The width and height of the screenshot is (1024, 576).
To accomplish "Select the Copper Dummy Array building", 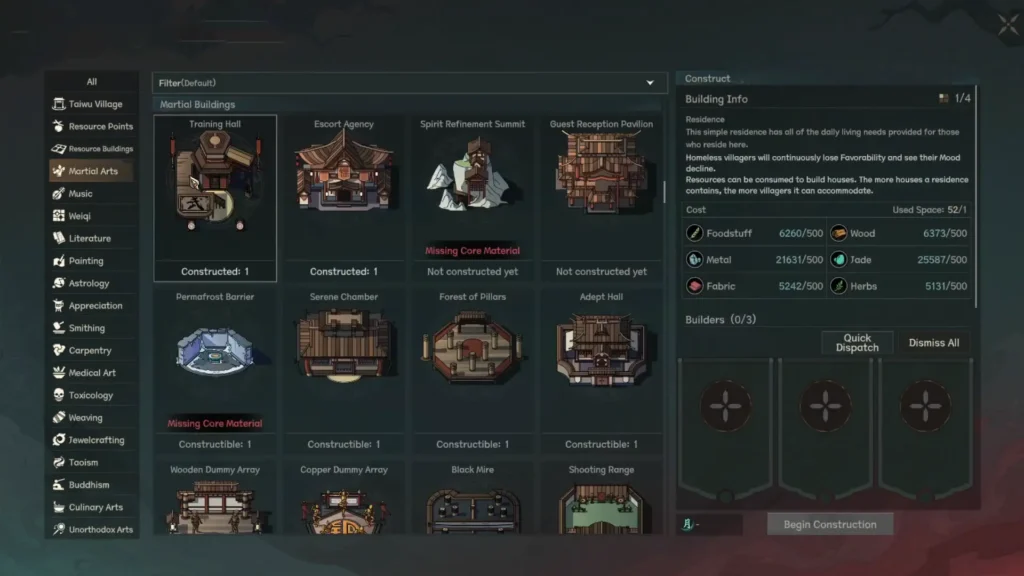I will pos(344,498).
